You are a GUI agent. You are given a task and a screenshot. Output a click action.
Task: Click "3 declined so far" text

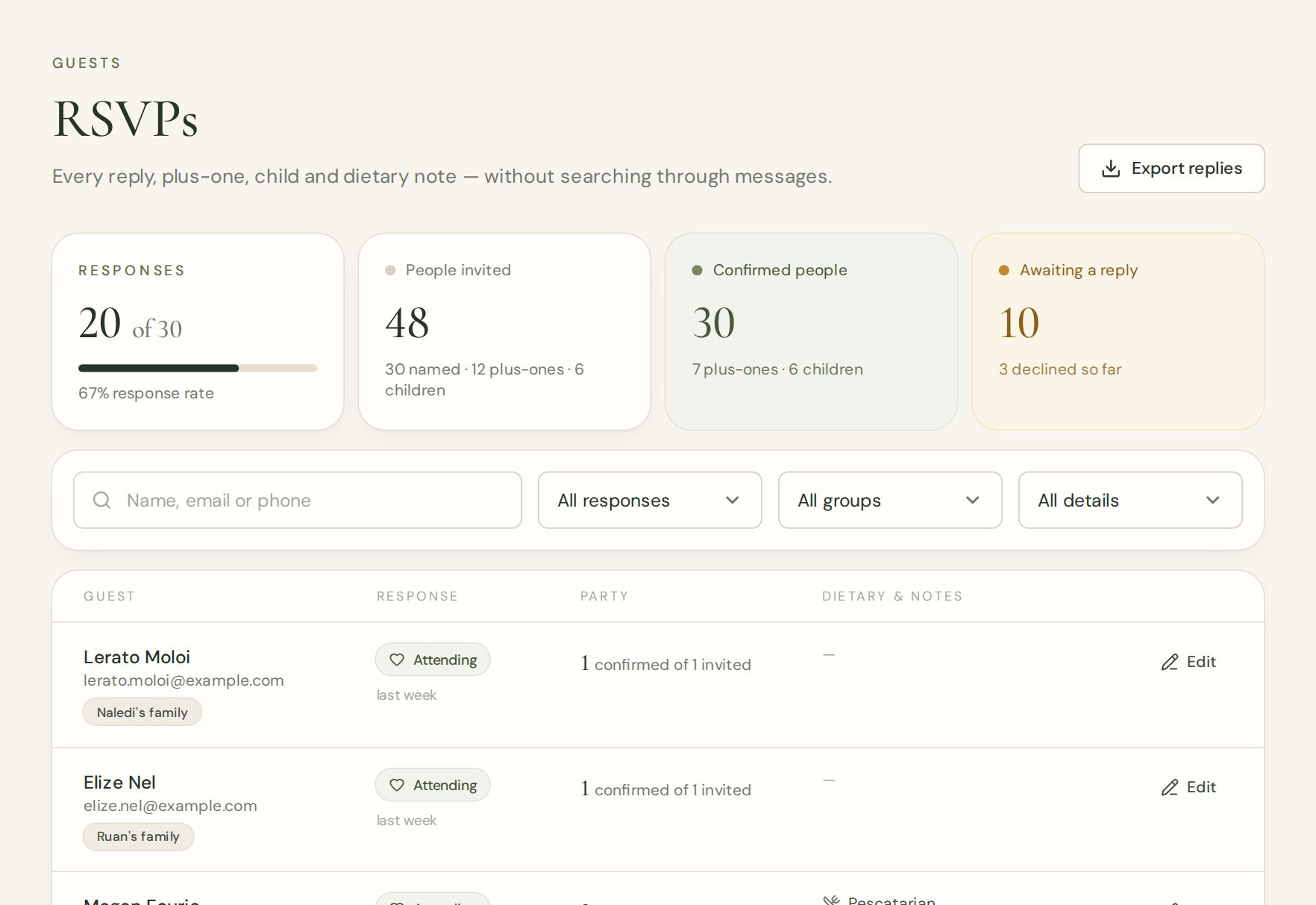1060,369
